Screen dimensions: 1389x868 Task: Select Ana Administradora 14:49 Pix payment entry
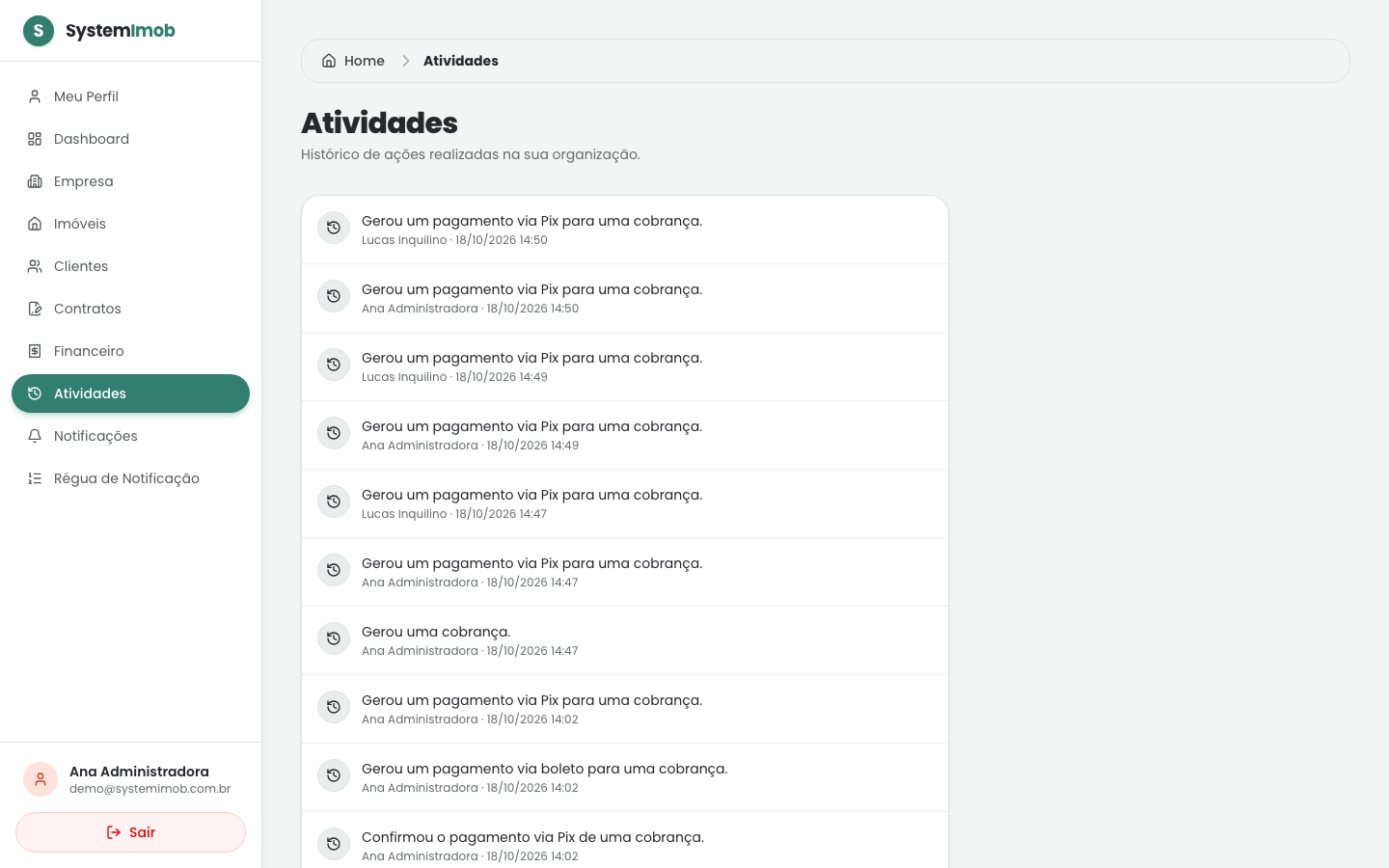click(x=625, y=435)
